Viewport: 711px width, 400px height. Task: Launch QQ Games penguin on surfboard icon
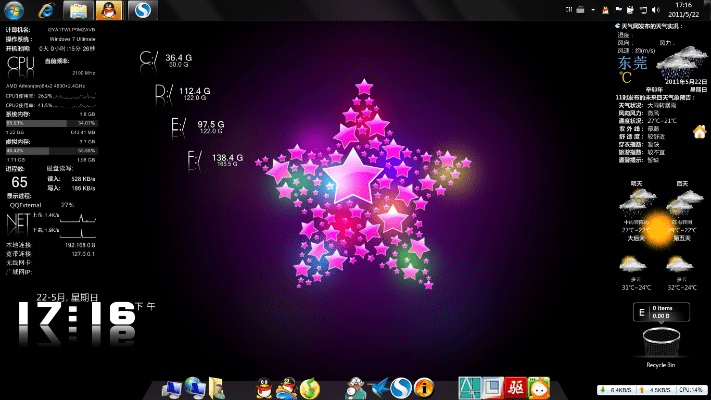click(287, 388)
